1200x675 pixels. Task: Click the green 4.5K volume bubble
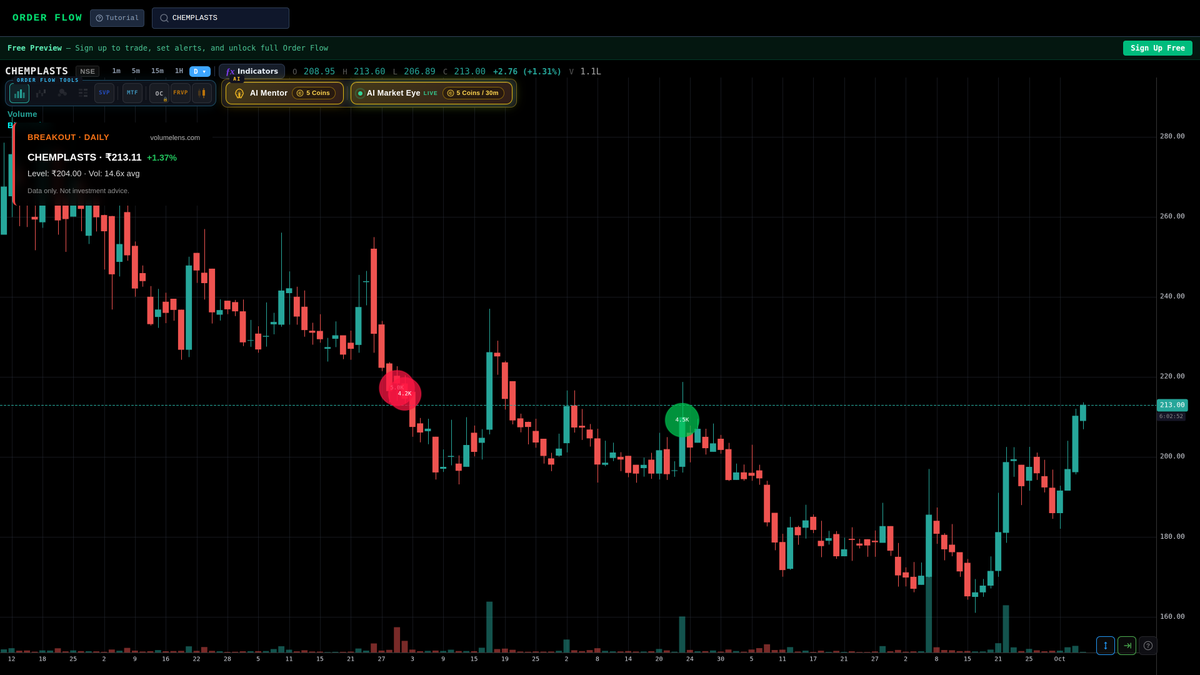(682, 420)
